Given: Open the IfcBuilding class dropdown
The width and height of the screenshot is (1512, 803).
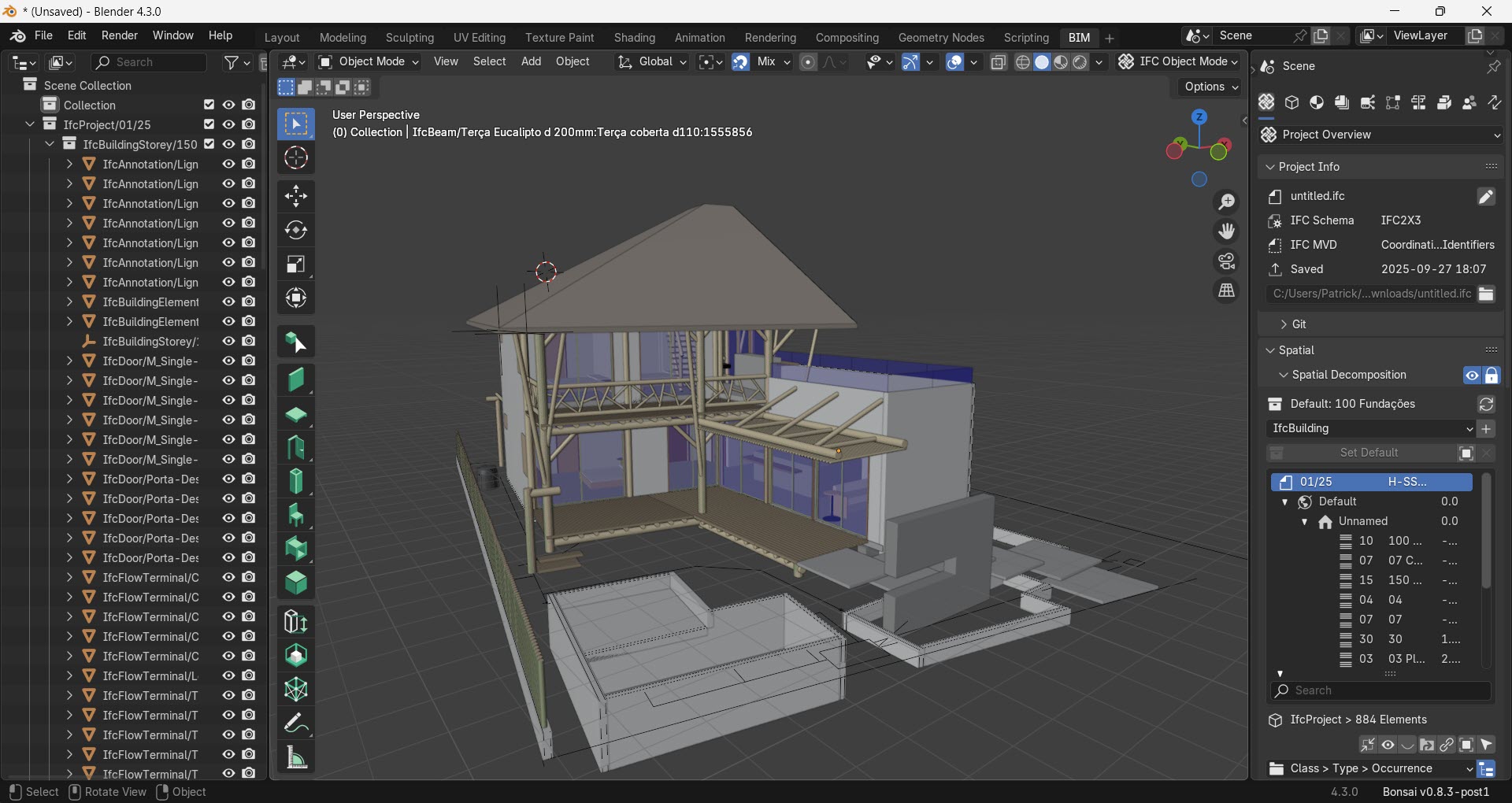Looking at the screenshot, I should (x=1372, y=429).
